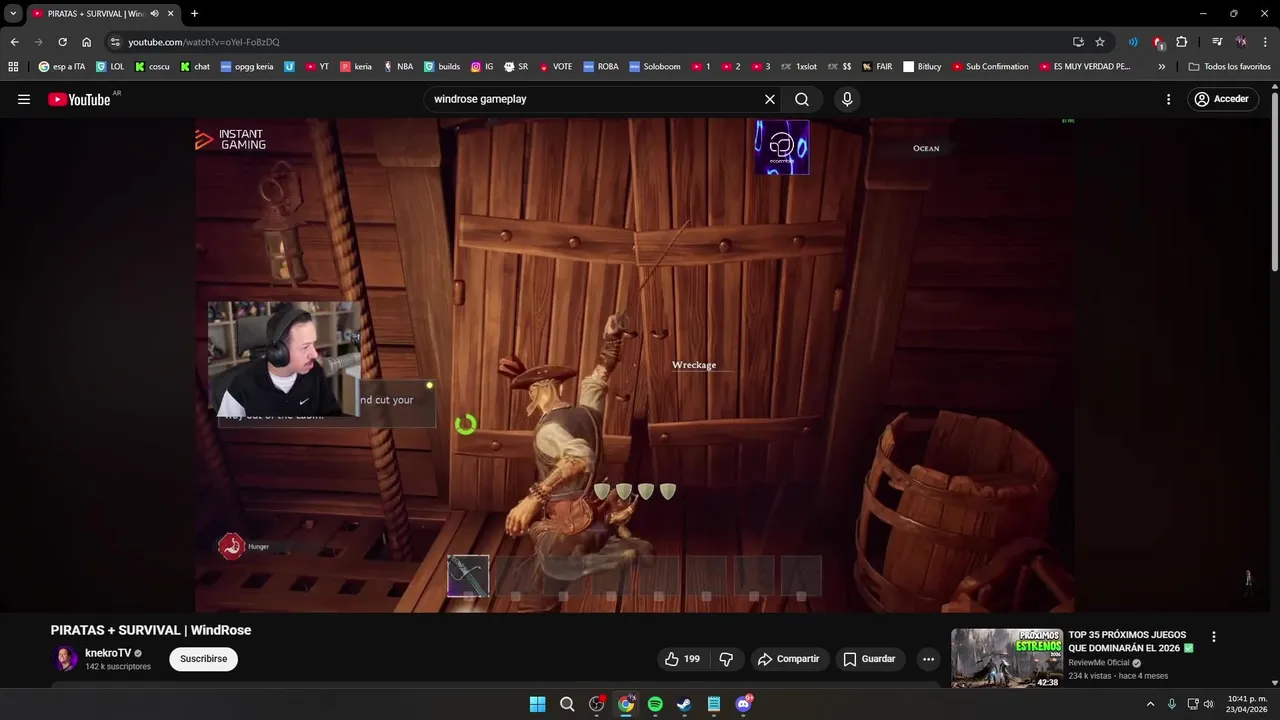
Task: Run search with magnifier button
Action: pyautogui.click(x=802, y=99)
